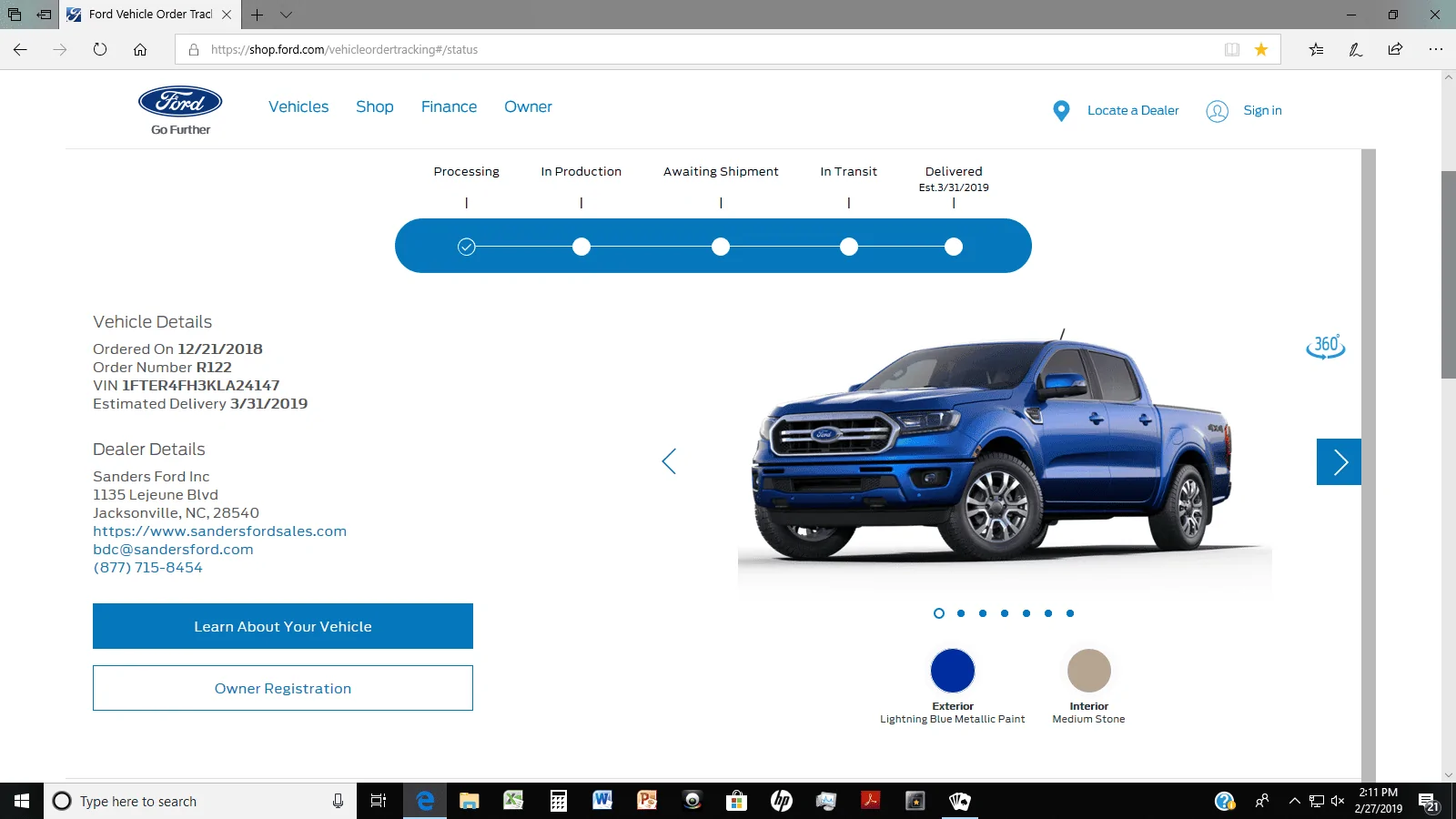
Task: Close the Ford Vehicle Order Tracking tab
Action: pos(227,15)
